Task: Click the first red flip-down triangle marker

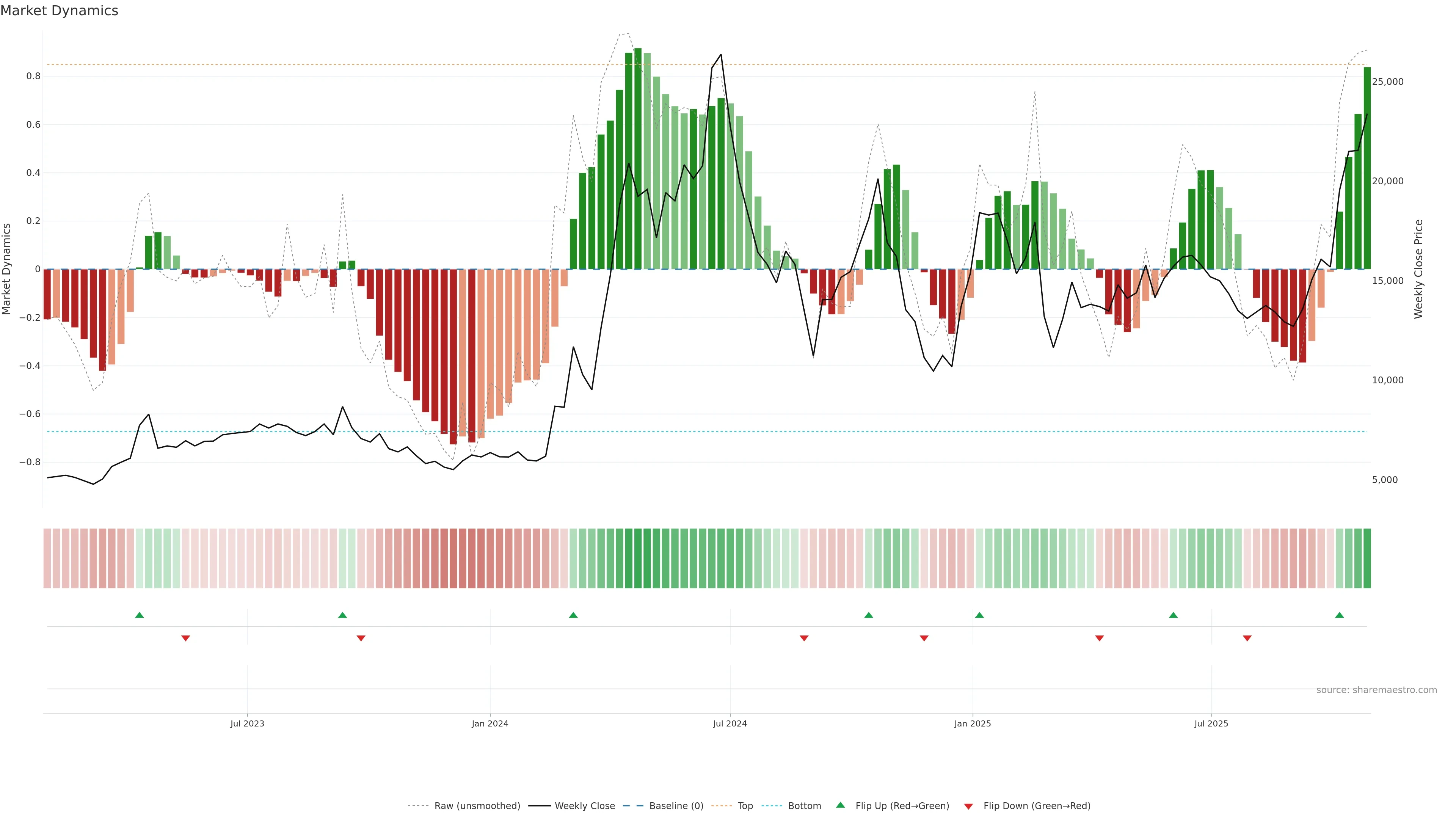Action: (x=185, y=638)
